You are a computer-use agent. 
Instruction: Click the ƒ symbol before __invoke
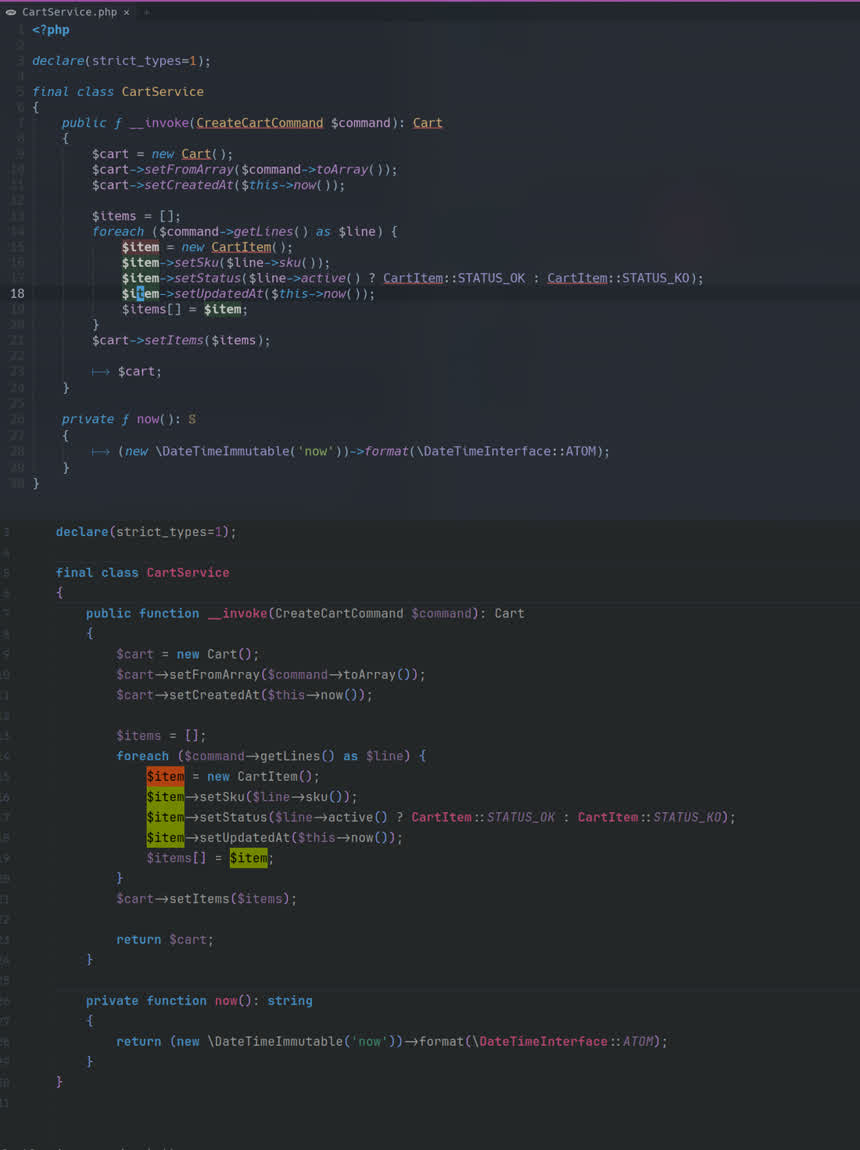click(118, 122)
